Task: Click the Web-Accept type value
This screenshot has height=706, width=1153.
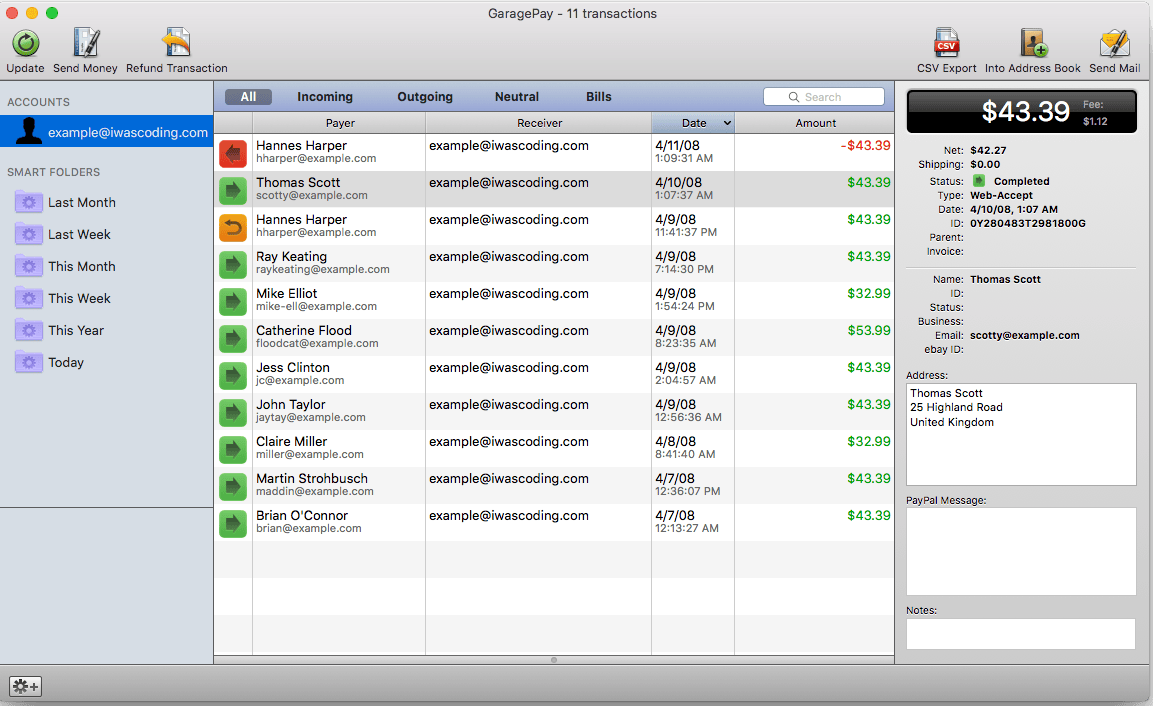Action: 1001,196
